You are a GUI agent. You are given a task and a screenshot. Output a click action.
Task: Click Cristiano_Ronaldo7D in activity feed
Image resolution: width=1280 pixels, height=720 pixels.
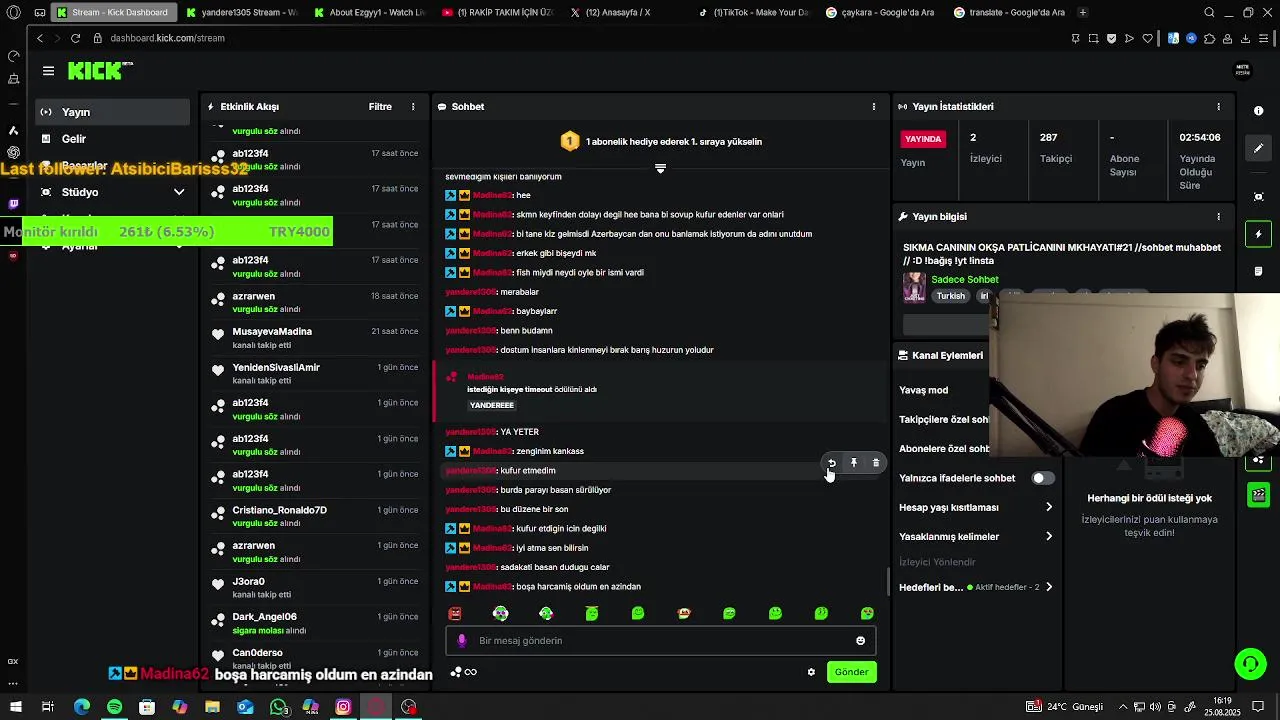[x=279, y=511]
